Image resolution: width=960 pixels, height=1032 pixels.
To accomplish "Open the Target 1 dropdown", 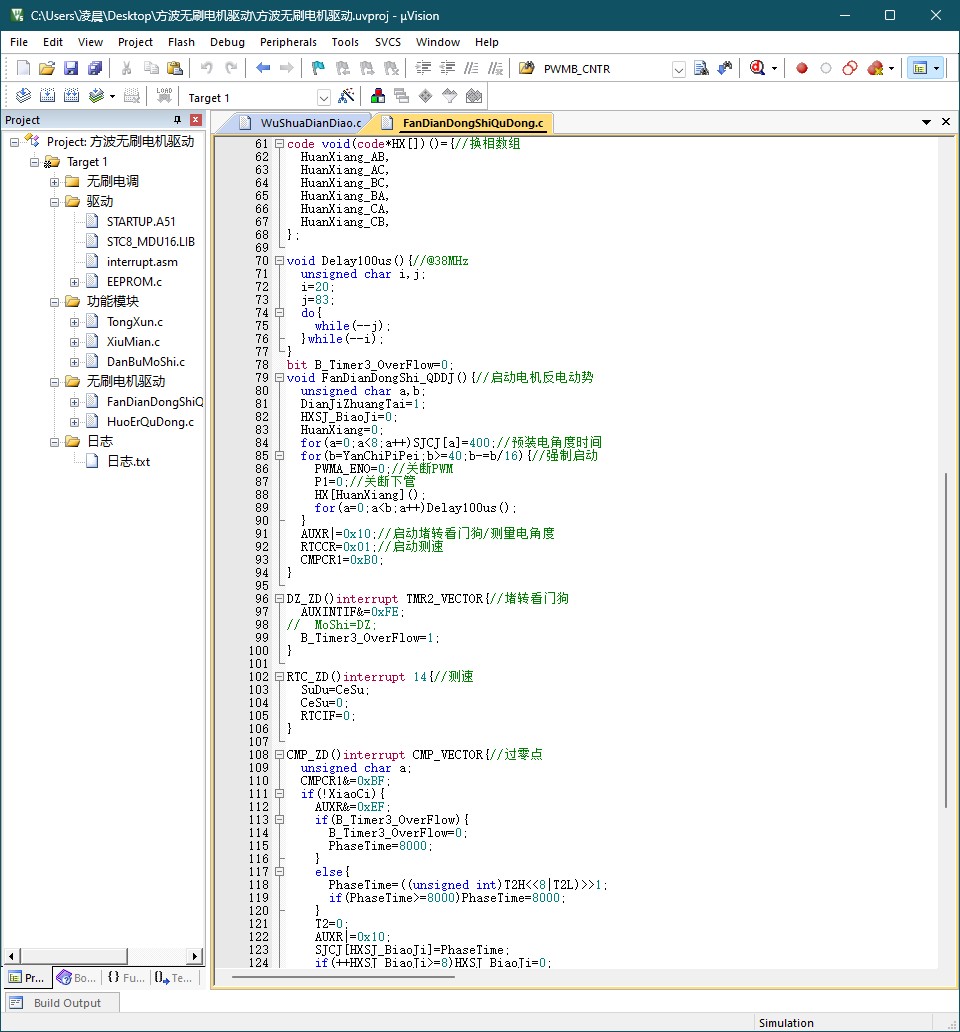I will coord(324,97).
